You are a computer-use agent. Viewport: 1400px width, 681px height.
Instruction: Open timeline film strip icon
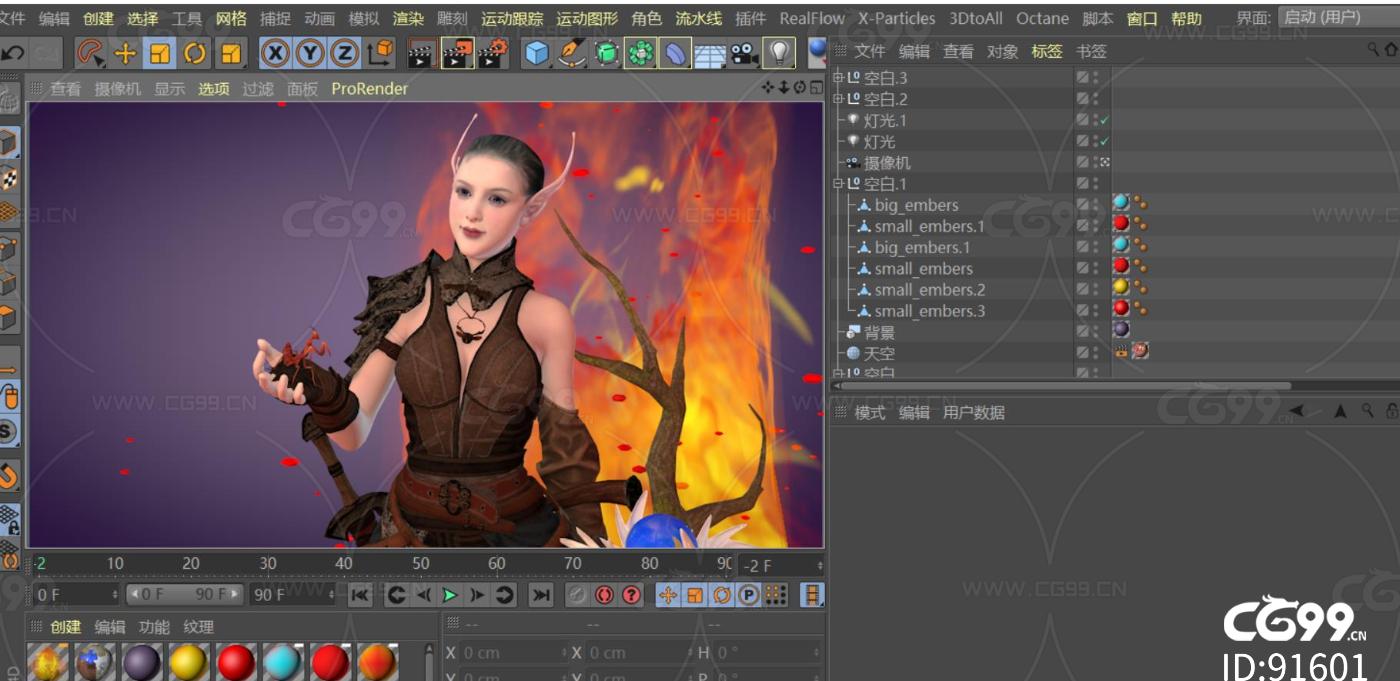[x=812, y=595]
